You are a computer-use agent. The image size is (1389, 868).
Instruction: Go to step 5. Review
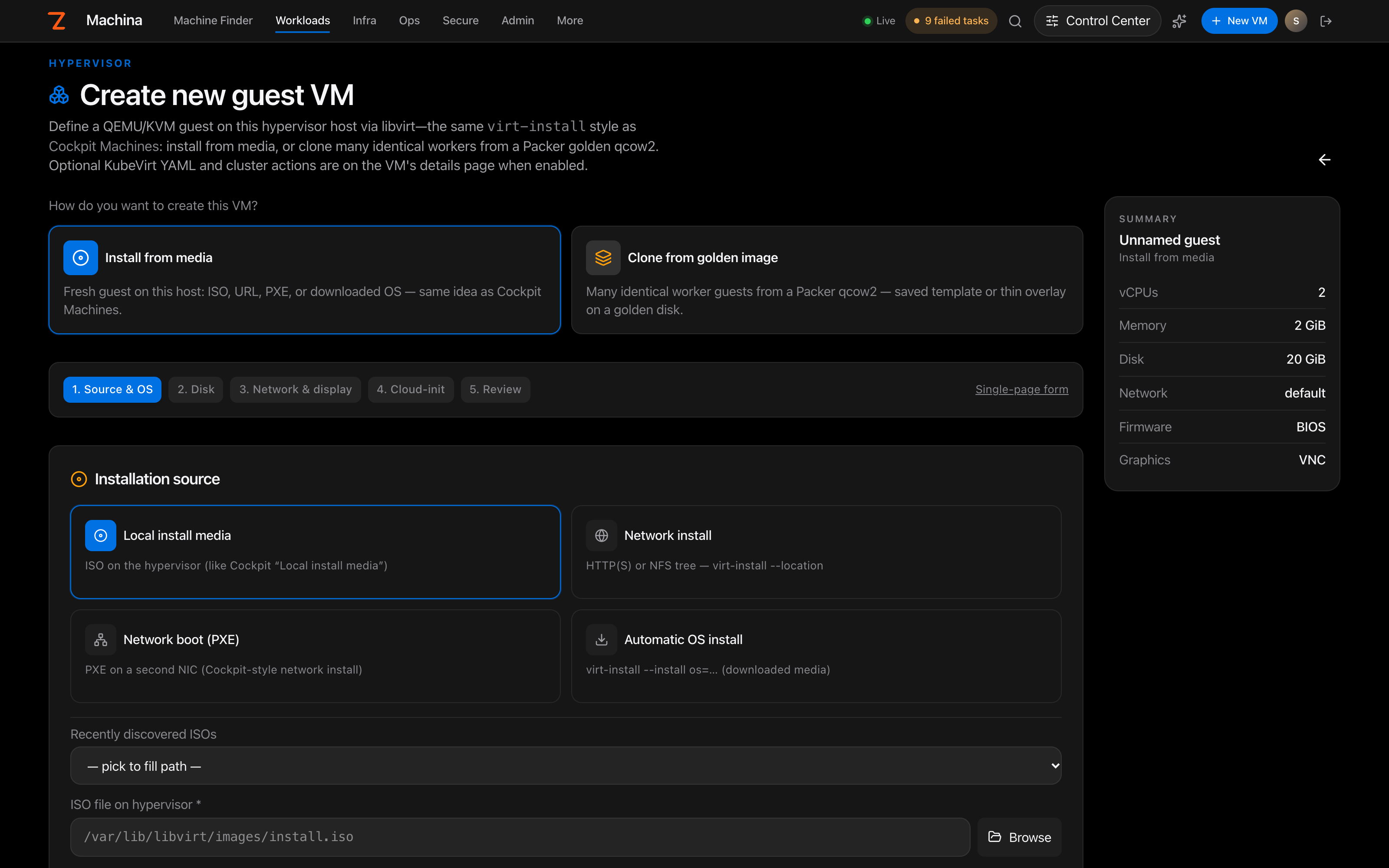tap(495, 390)
